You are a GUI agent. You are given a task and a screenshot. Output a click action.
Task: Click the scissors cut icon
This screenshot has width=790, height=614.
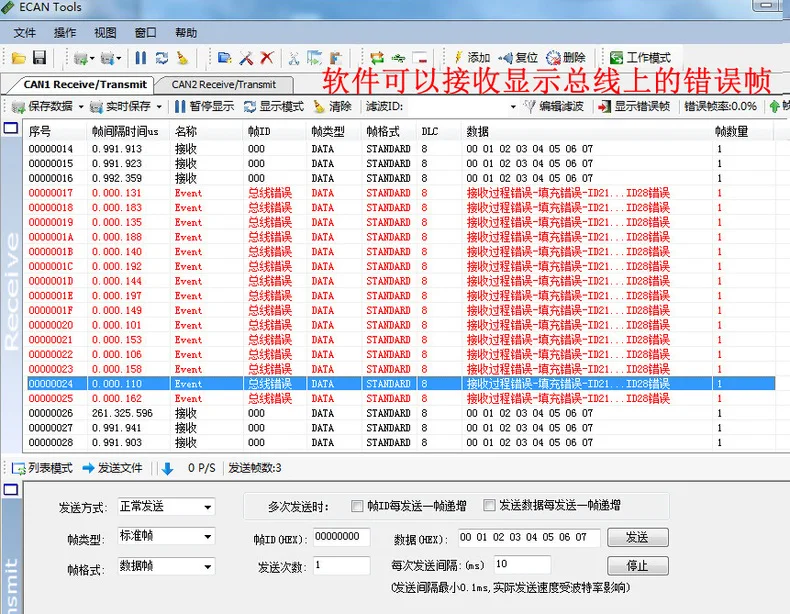(294, 58)
